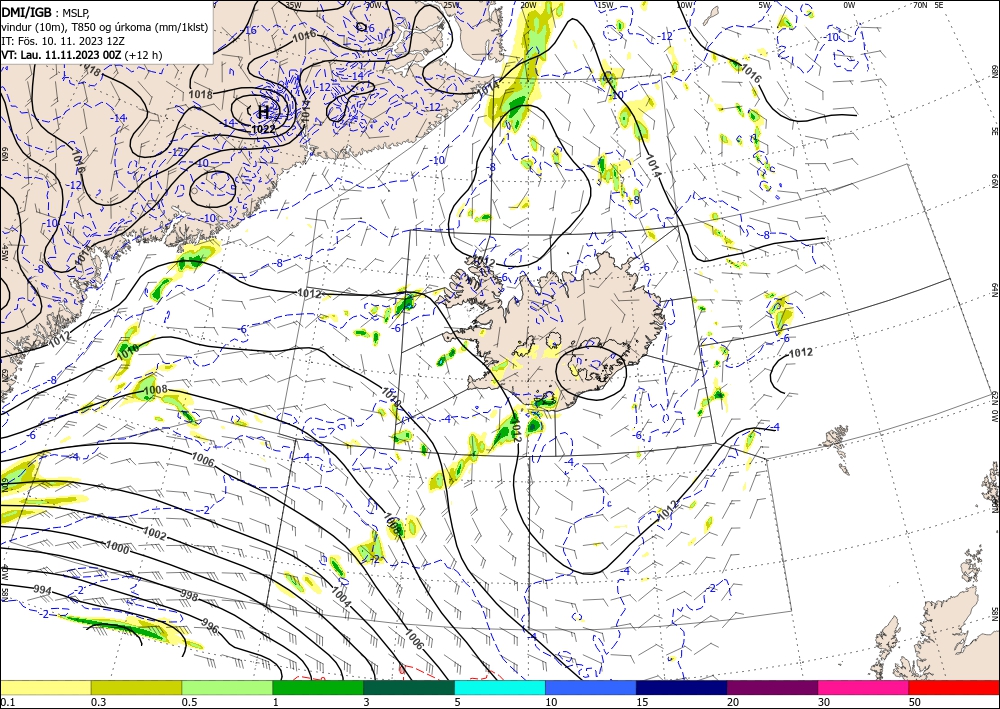Click the H high-pressure symbol over Greenland

click(263, 113)
